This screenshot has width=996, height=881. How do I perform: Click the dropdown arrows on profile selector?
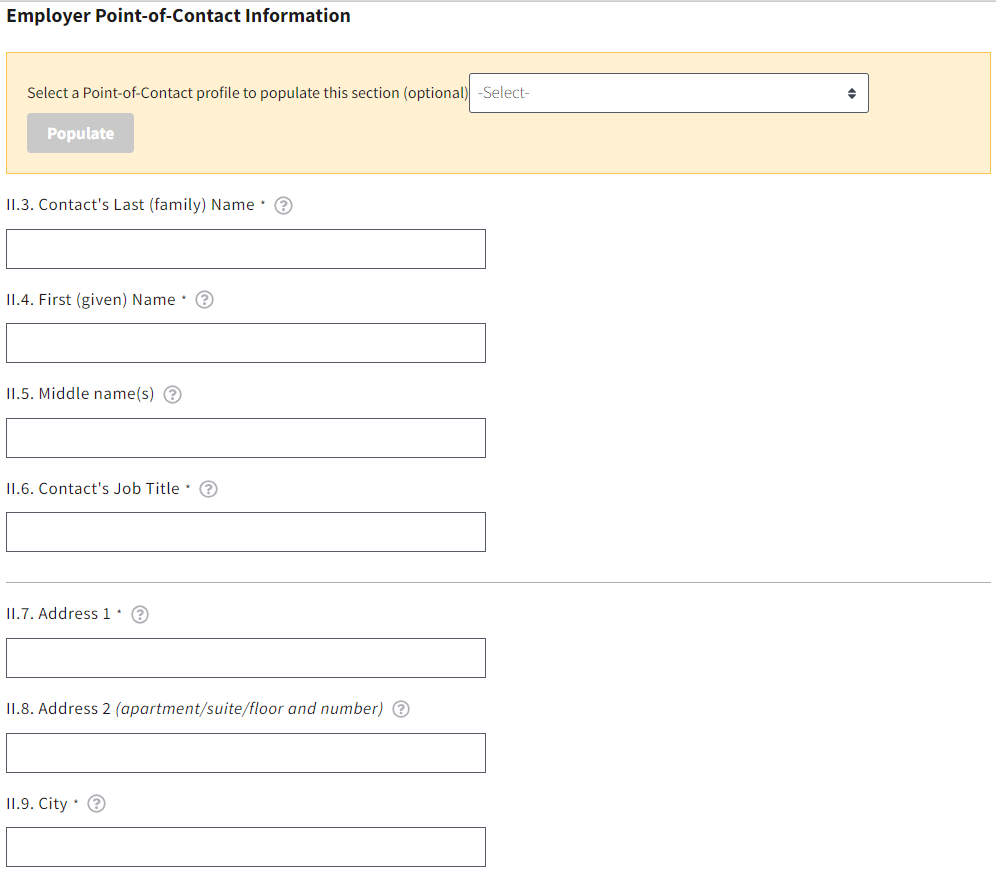851,93
